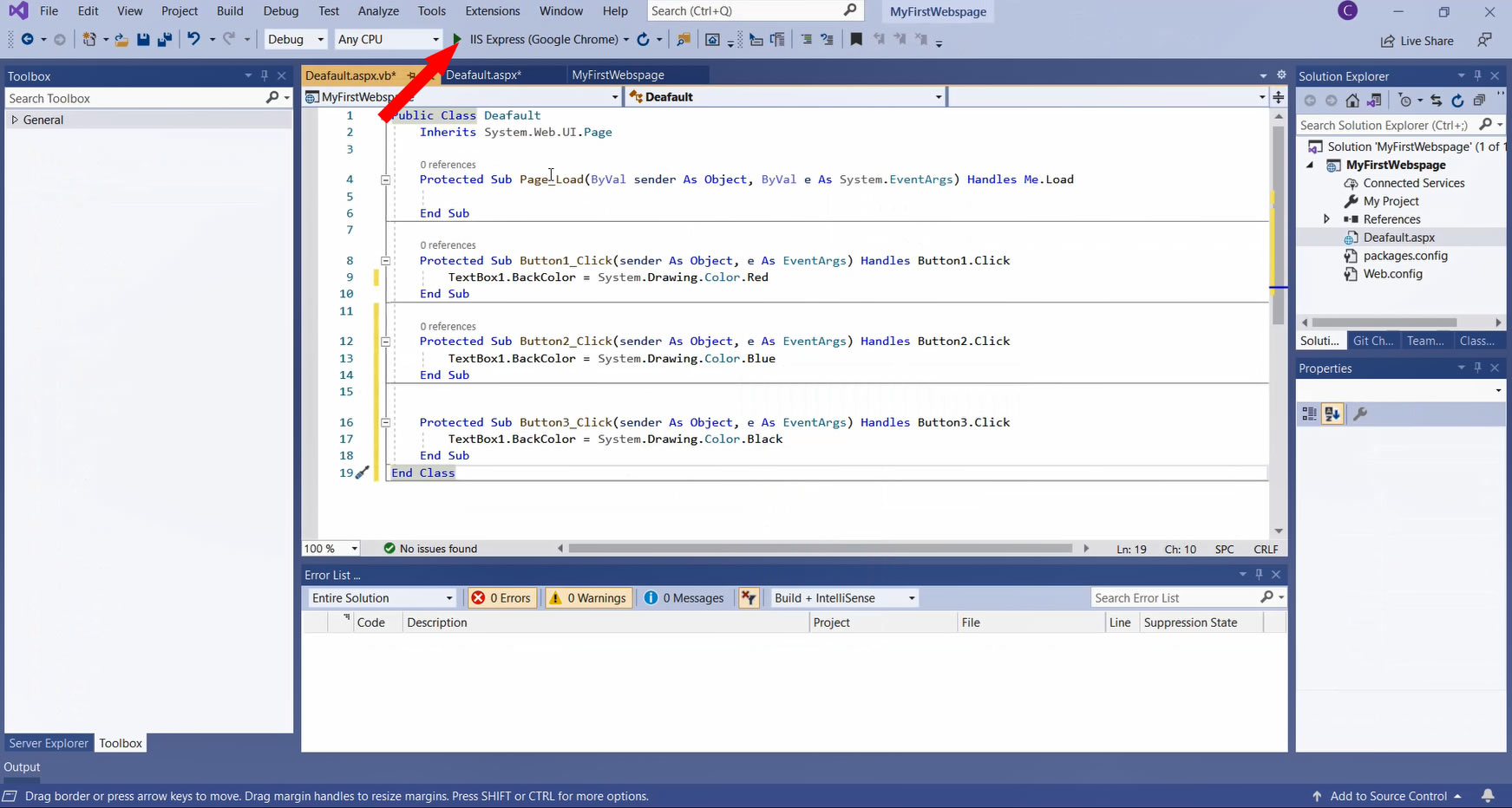Switch to the Deafault.aspx* editor tab
This screenshot has width=1512, height=808.
click(x=483, y=75)
